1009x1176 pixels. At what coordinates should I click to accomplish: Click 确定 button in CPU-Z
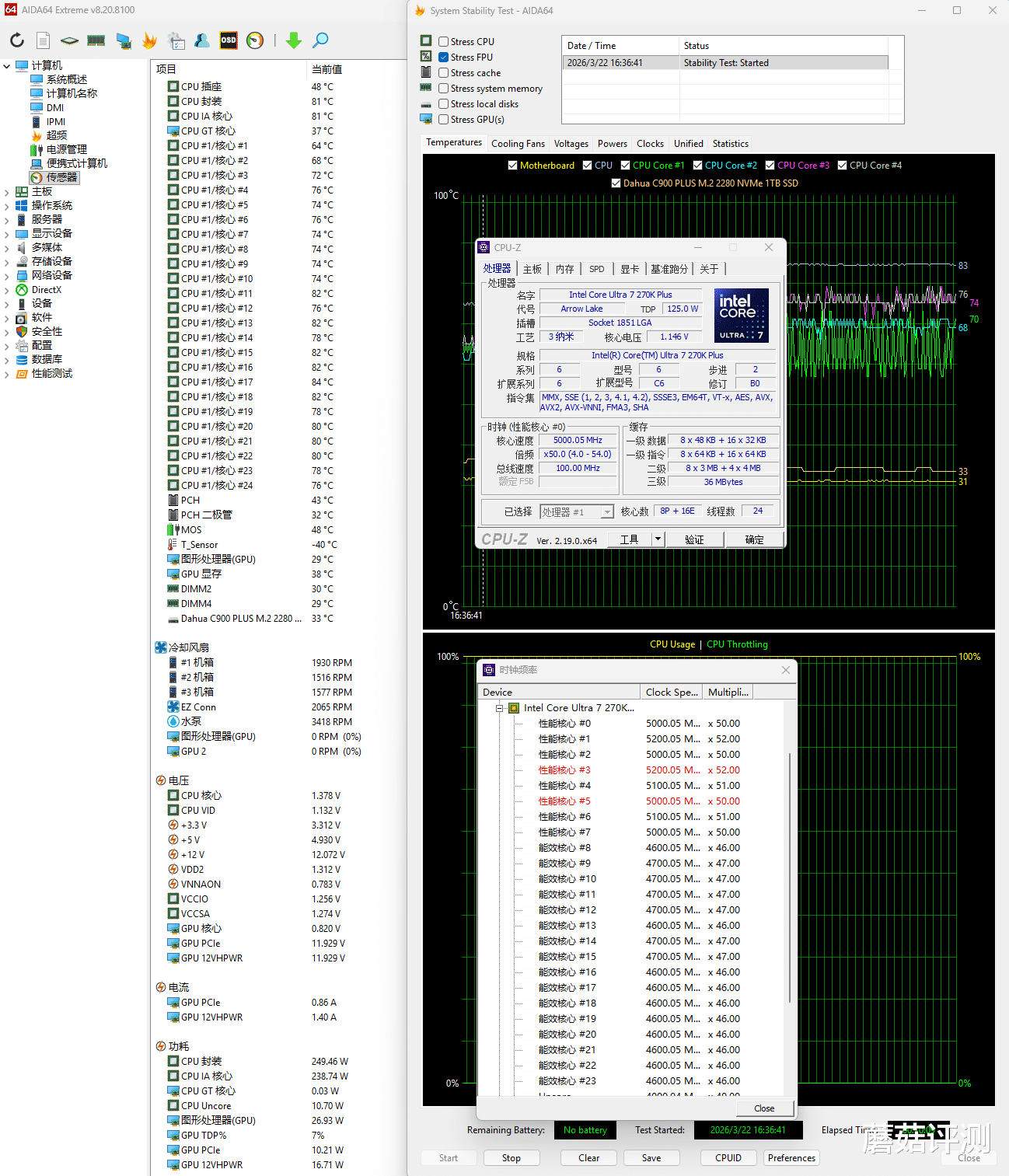(x=755, y=539)
